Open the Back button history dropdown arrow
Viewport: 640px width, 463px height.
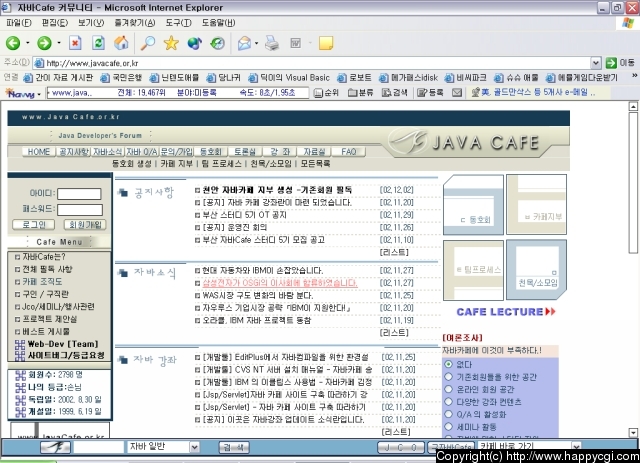[28, 43]
